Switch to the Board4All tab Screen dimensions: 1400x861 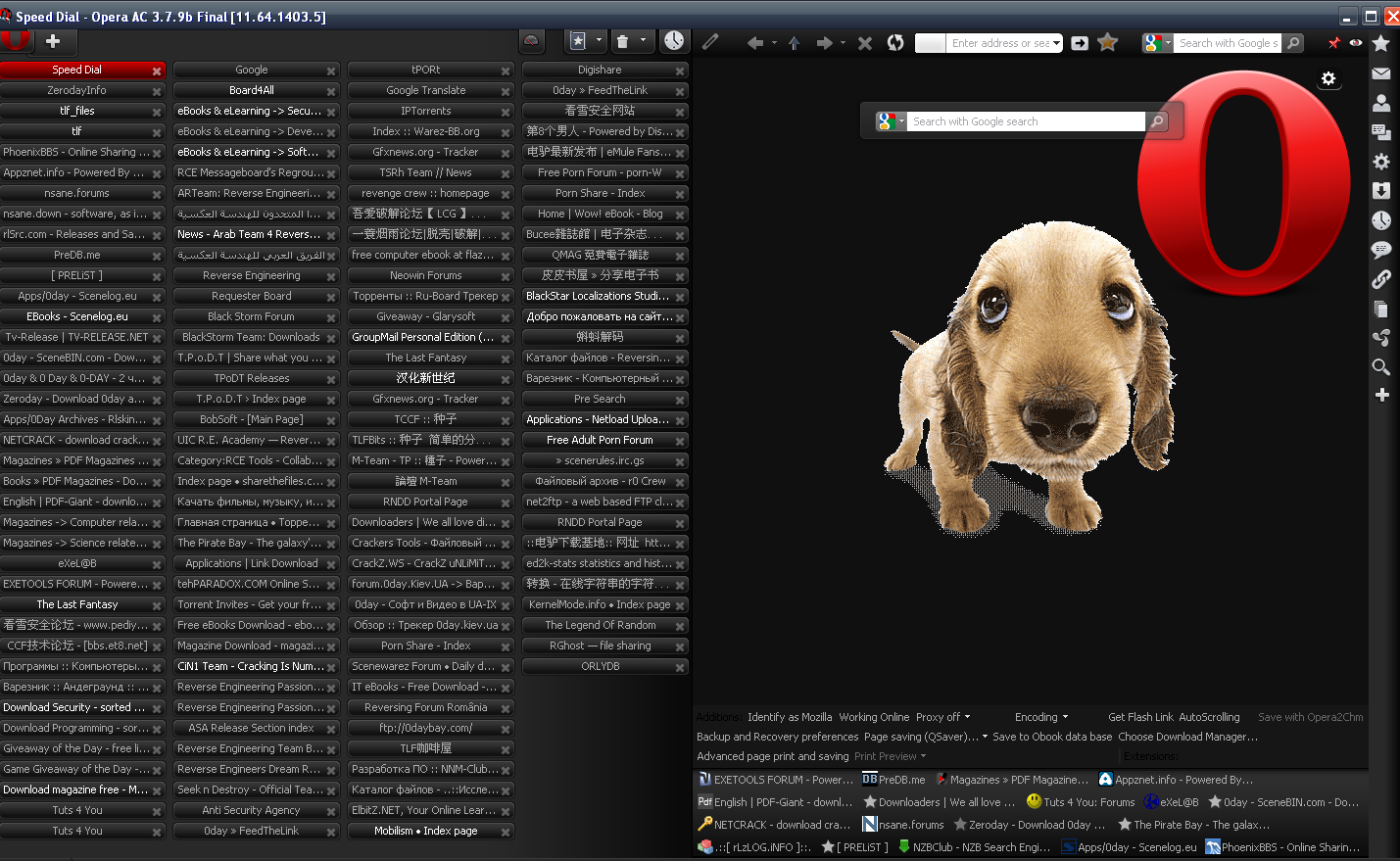[x=256, y=91]
